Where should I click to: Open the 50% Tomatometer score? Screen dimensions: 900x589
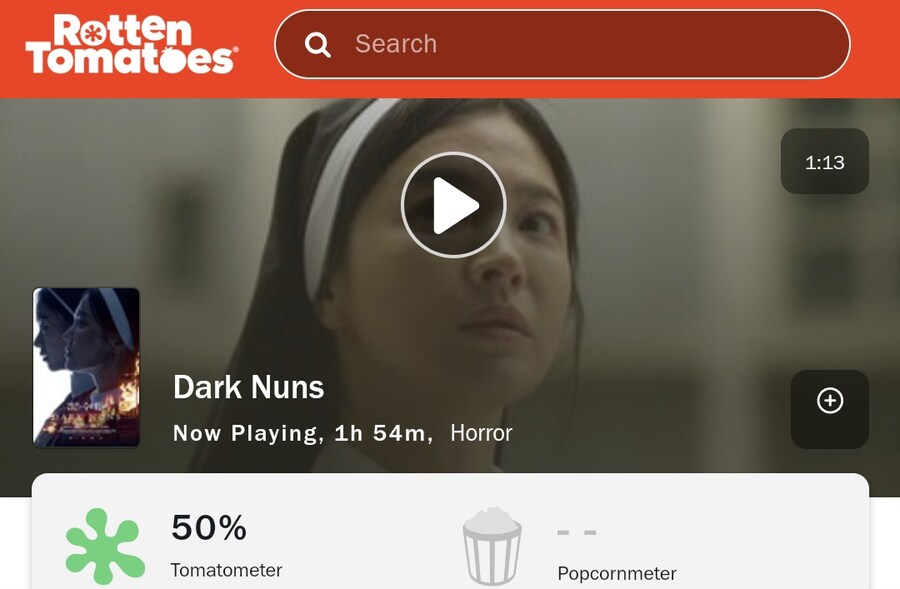209,527
